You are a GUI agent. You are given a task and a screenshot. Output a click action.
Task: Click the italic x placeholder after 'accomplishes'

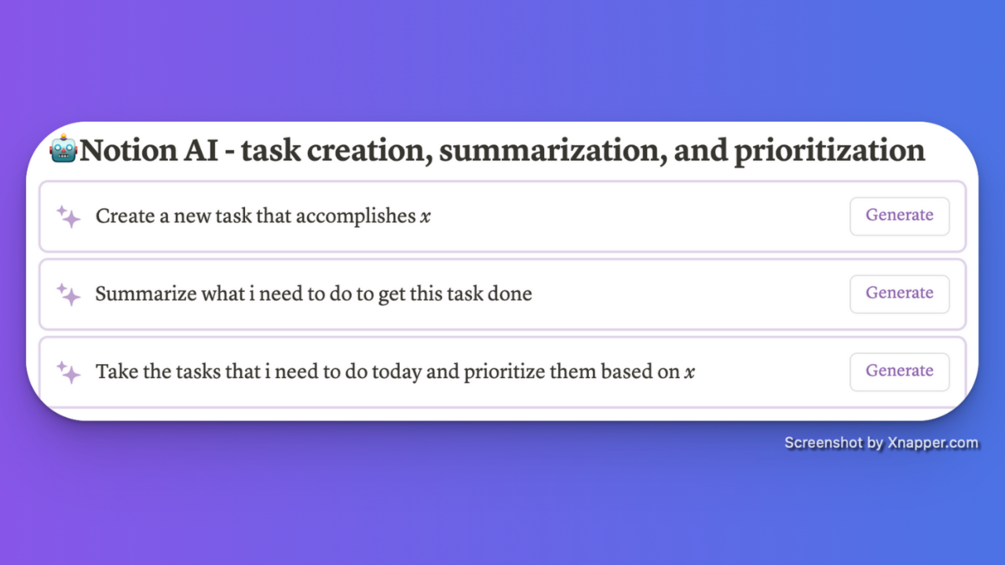[426, 217]
